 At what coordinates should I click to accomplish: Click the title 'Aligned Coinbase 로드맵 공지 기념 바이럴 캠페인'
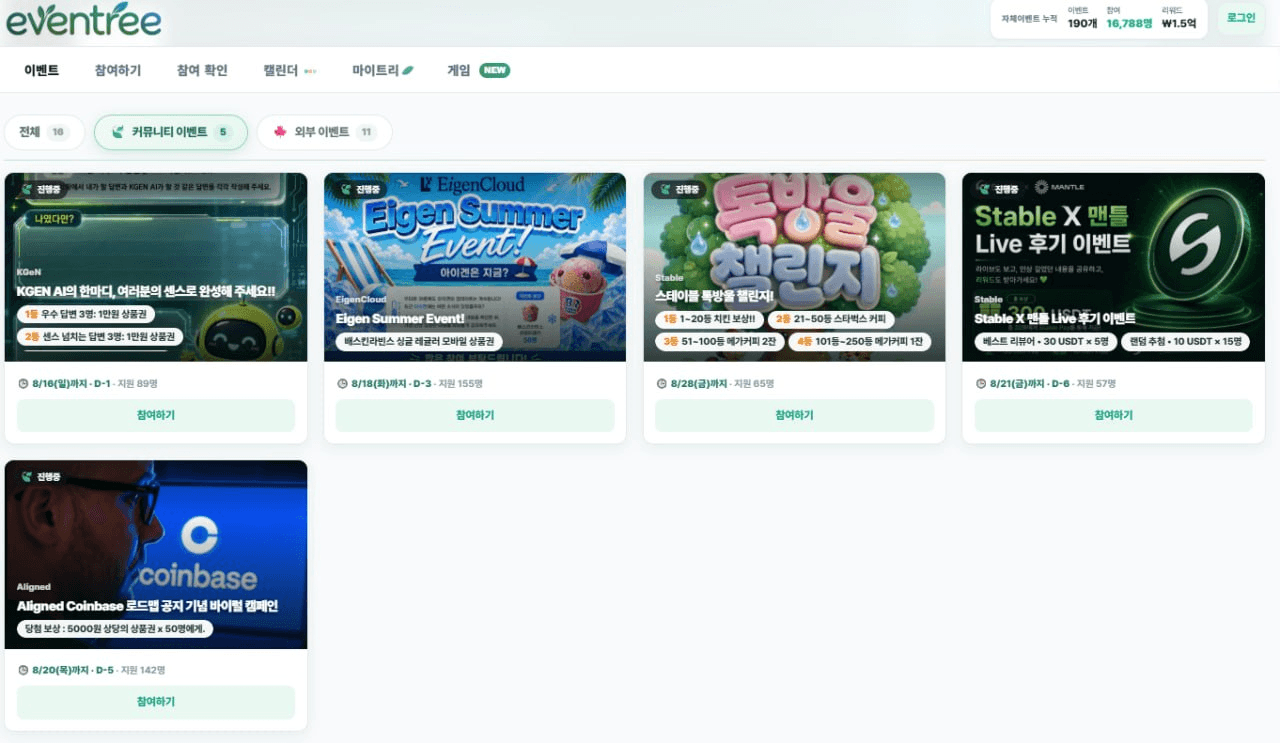tap(147, 606)
